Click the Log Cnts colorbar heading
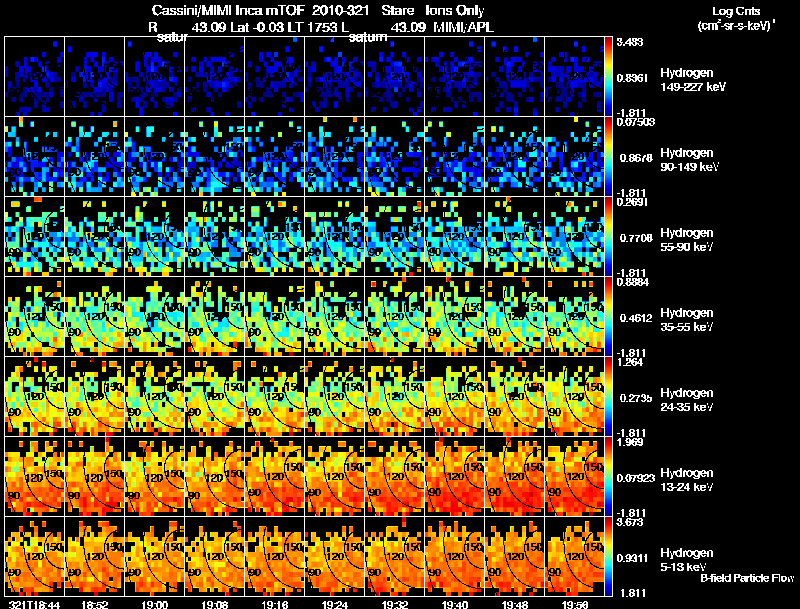The height and width of the screenshot is (609, 800). pyautogui.click(x=736, y=11)
